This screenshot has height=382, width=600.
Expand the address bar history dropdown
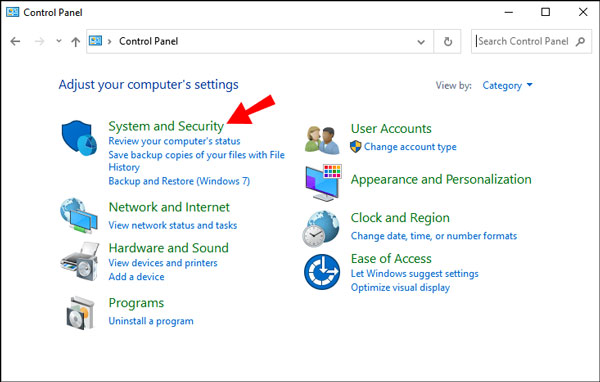pos(421,42)
